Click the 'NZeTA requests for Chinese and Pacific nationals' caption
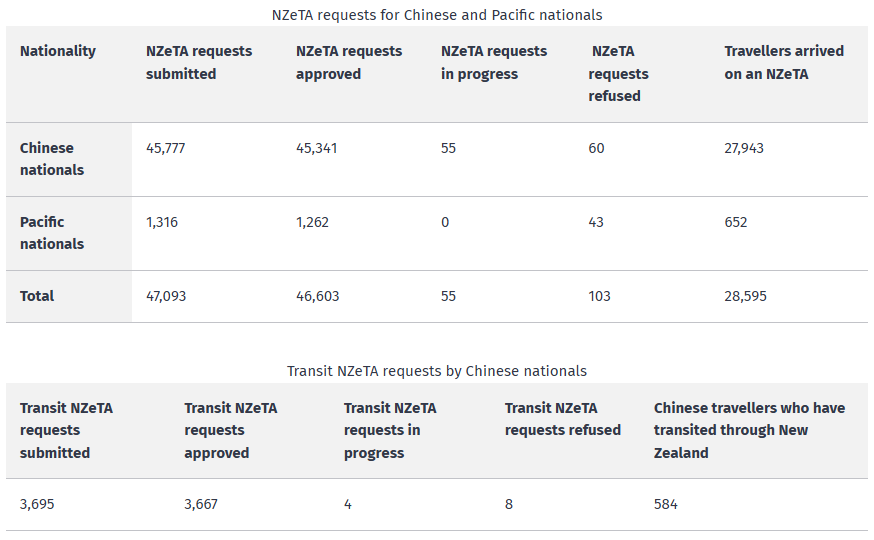Viewport: 874px width, 540px height. coord(437,15)
